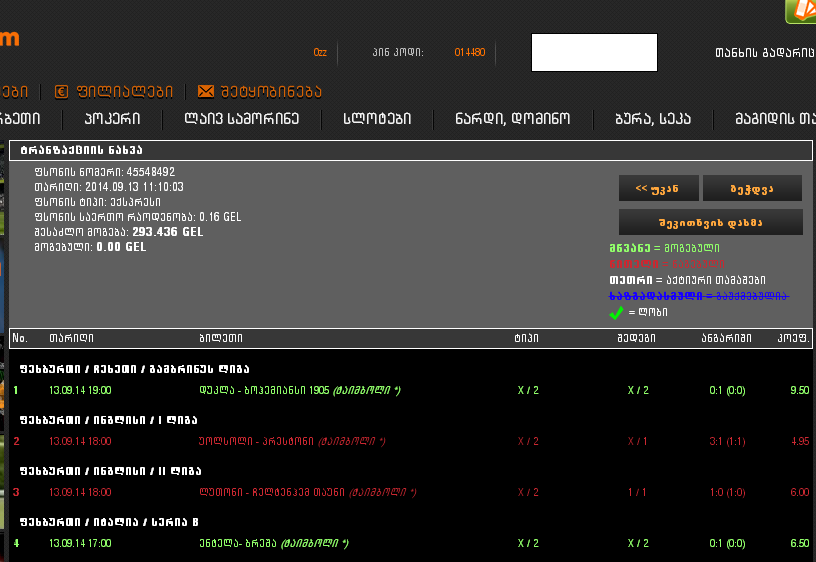
Task: Click the odds value 6.50
Action: (800, 543)
